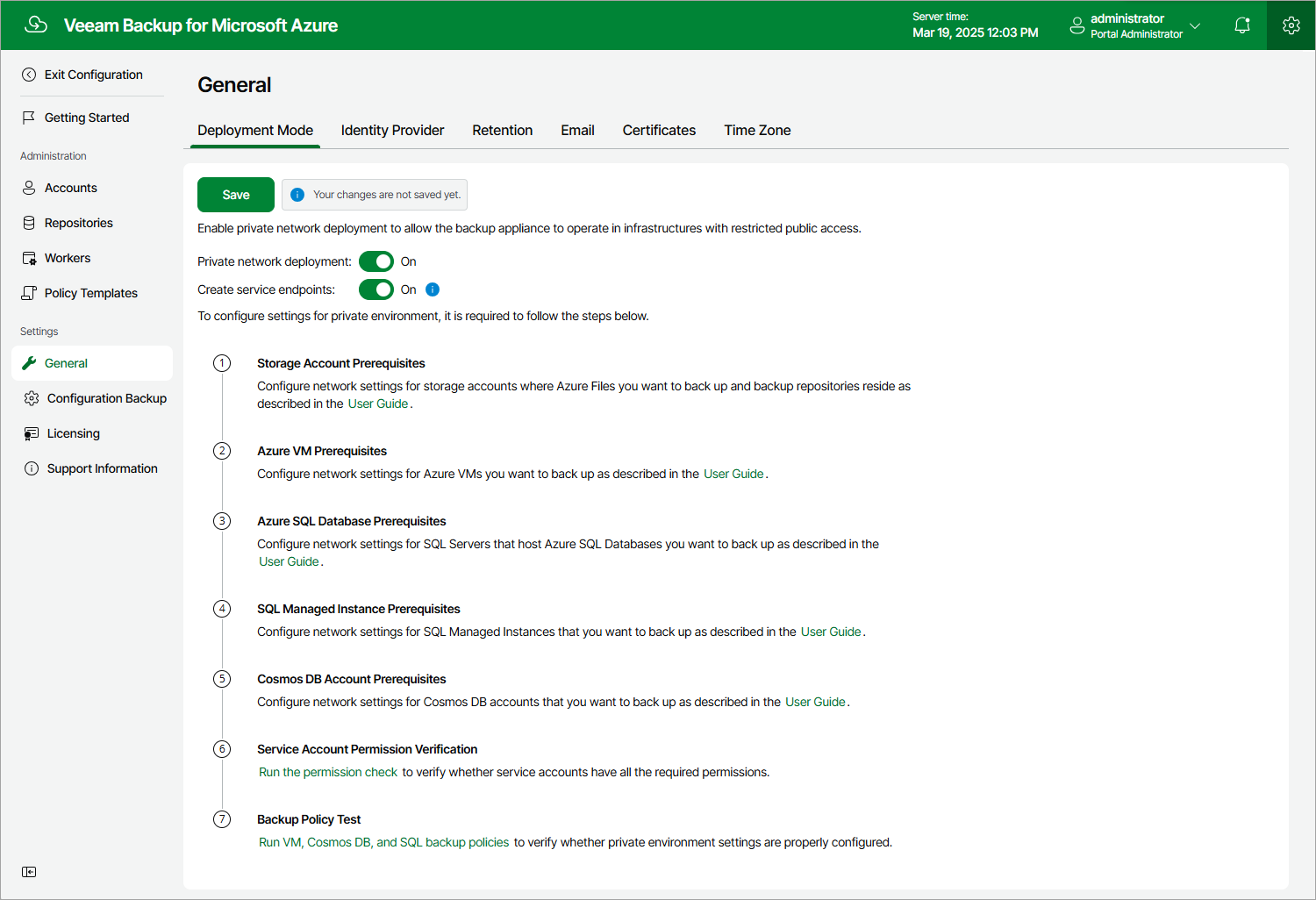This screenshot has height=900, width=1316.
Task: Click the Support Information info icon
Action: pyautogui.click(x=32, y=468)
